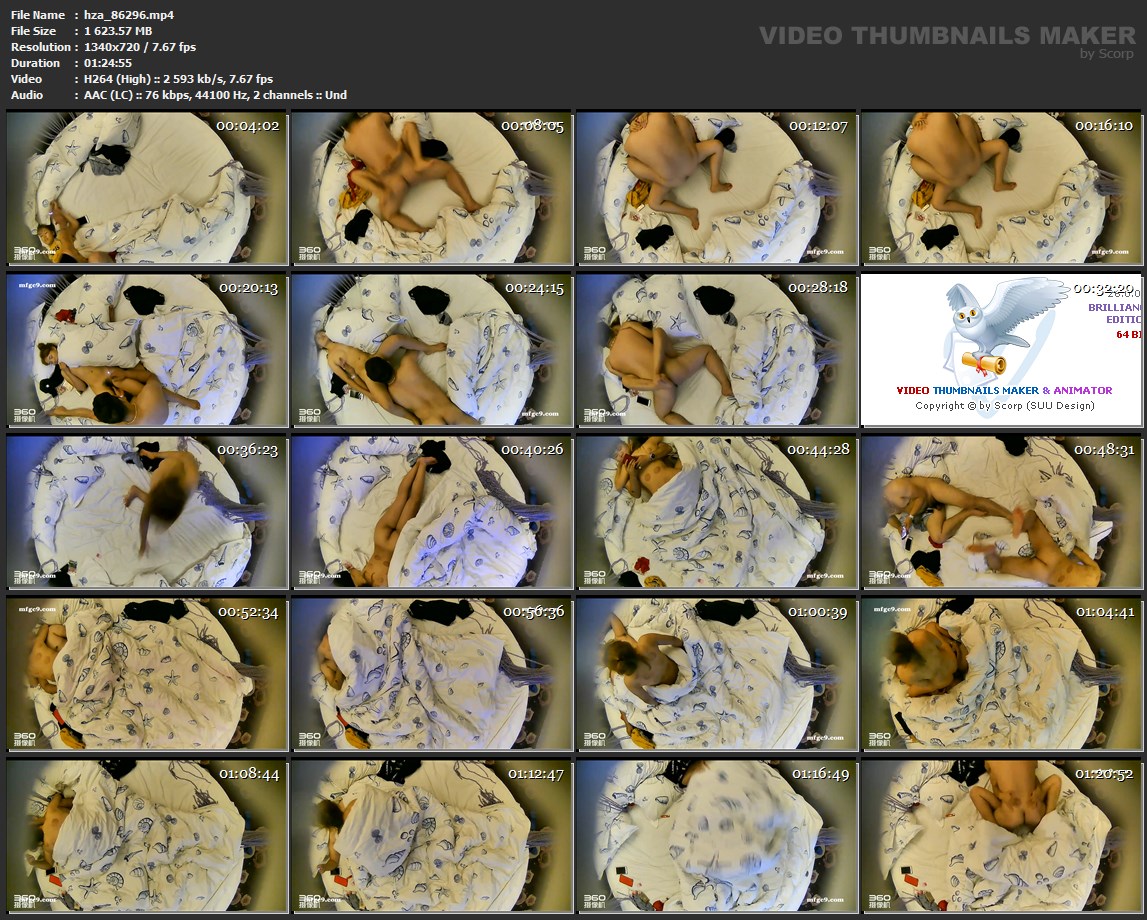Image resolution: width=1147 pixels, height=920 pixels.
Task: Pick the frame labeled 01:16:49
Action: [716, 835]
